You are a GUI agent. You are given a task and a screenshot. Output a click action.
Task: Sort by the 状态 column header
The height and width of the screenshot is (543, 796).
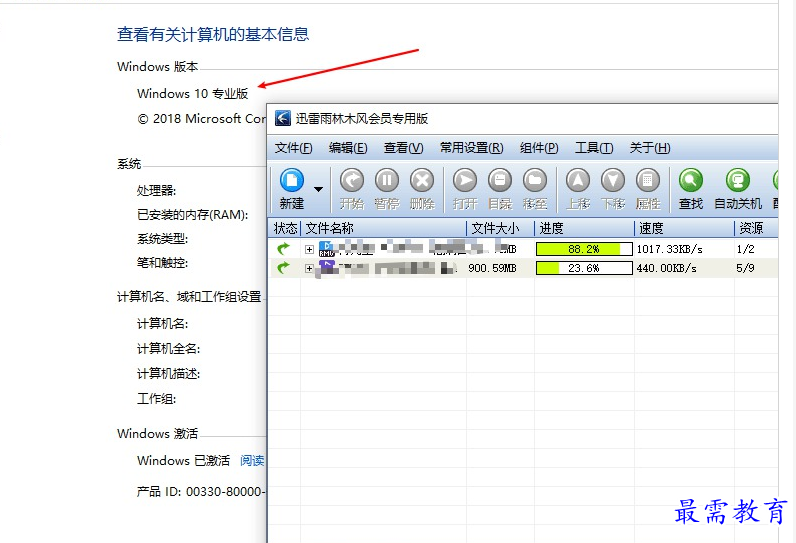coord(285,228)
